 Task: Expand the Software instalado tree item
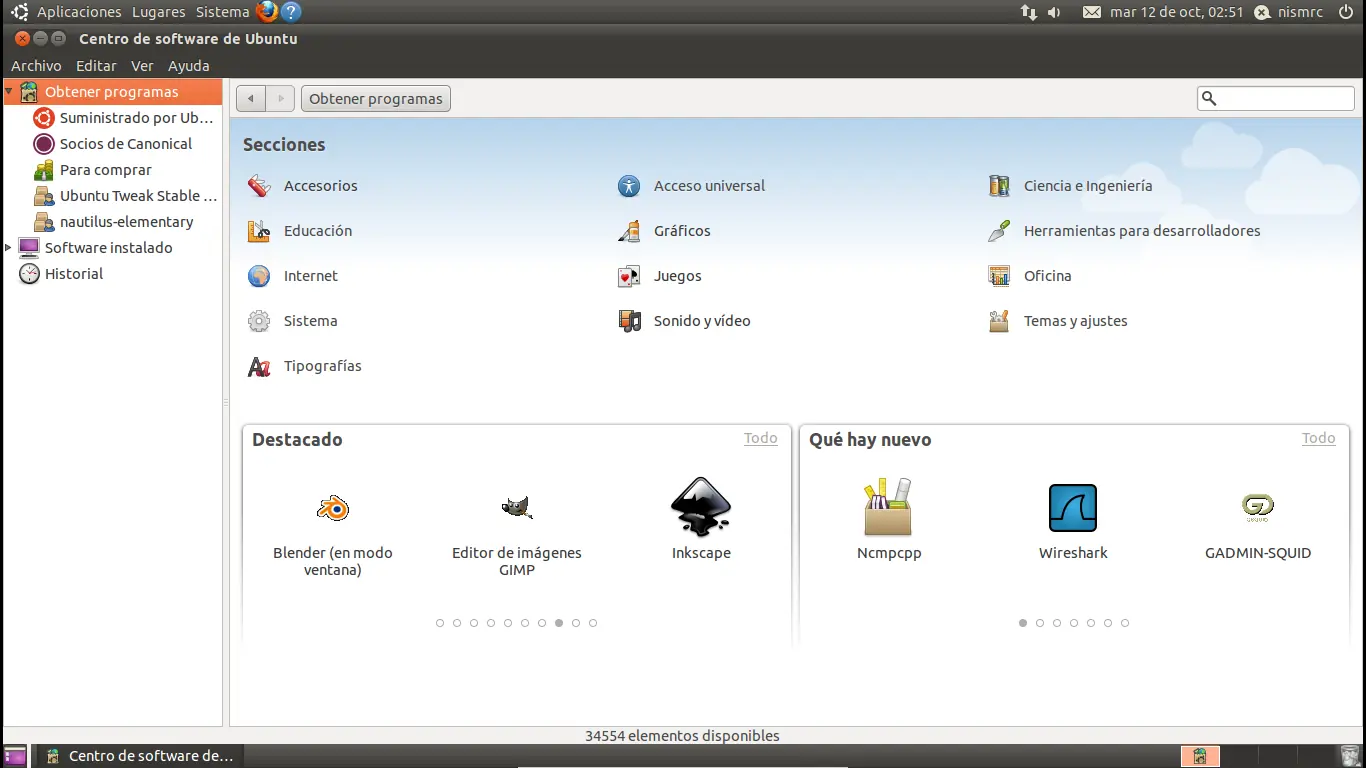click(x=9, y=248)
